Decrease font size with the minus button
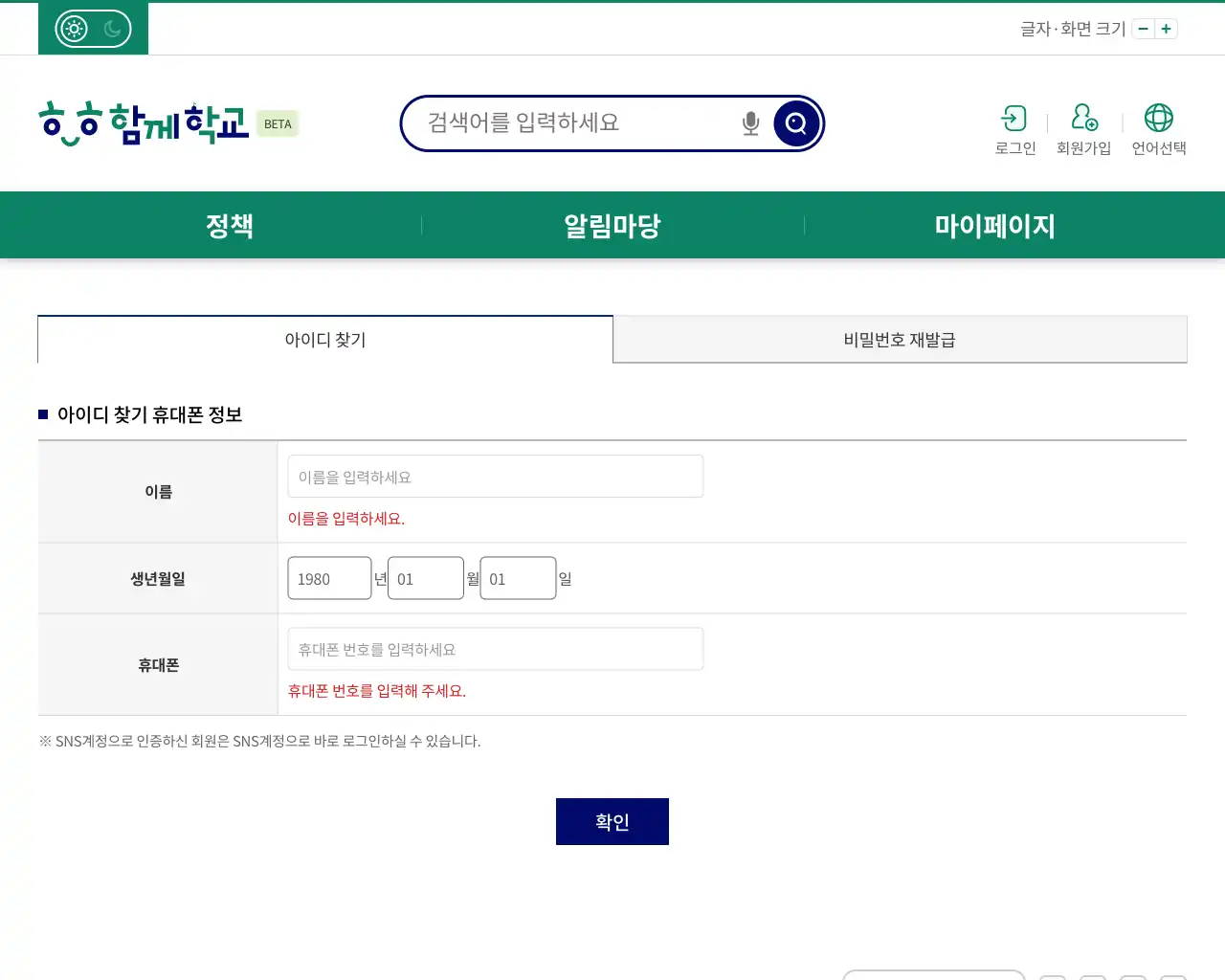The height and width of the screenshot is (980, 1225). 1143,29
